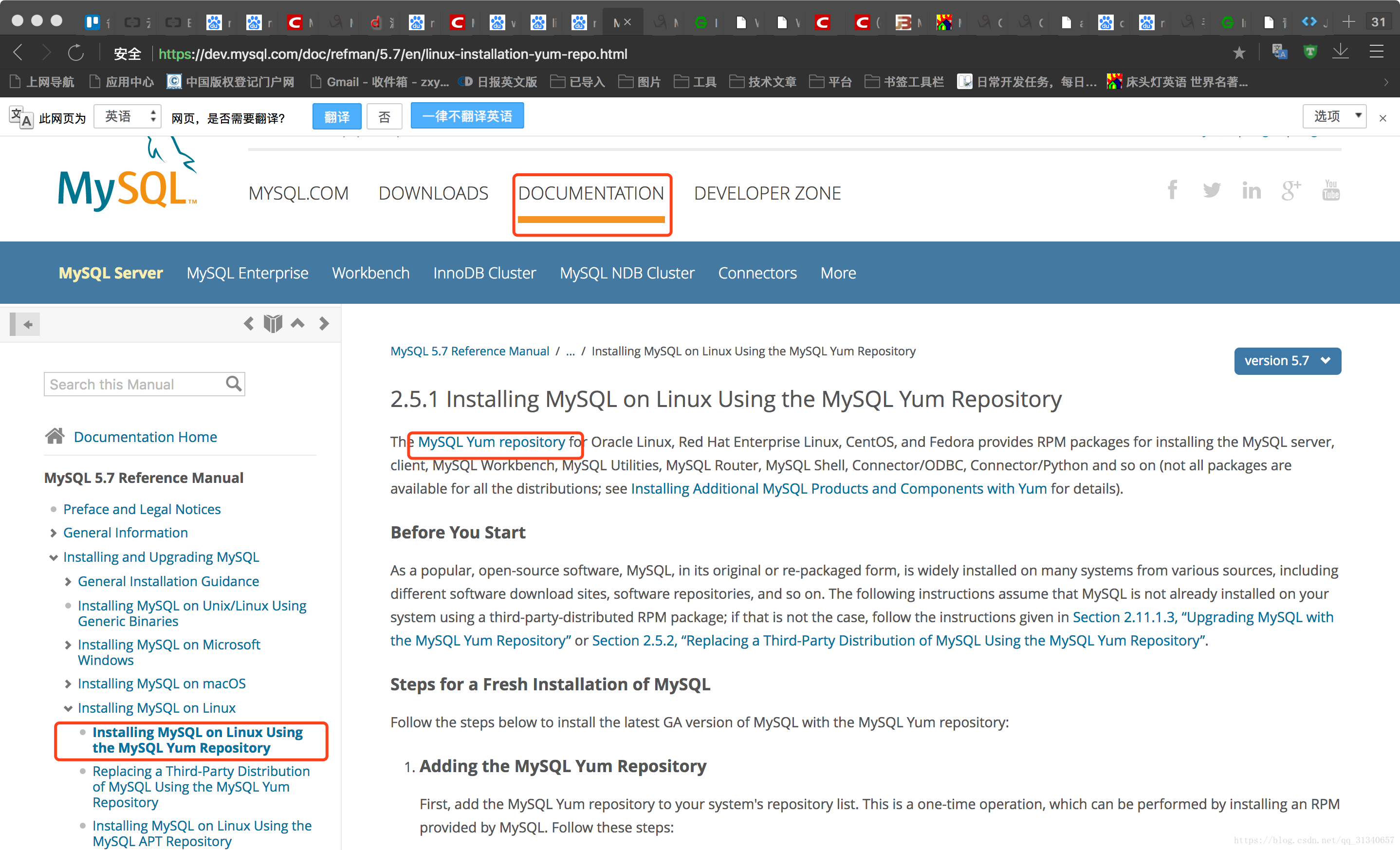
Task: Collapse the sidebar with the arrow button
Action: coord(25,324)
